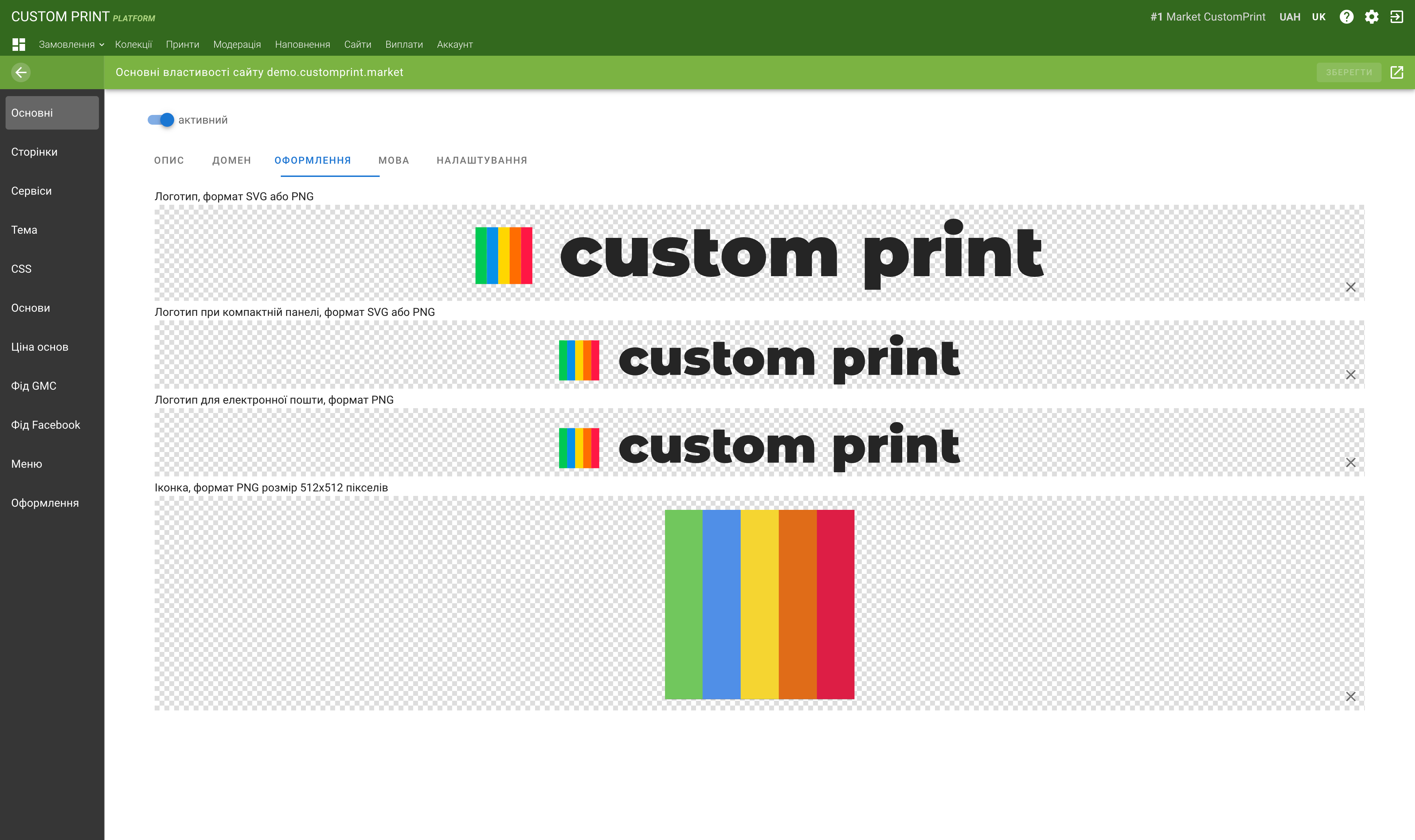This screenshot has width=1415, height=840.
Task: Click the rainbow stripes icon preview
Action: (x=759, y=604)
